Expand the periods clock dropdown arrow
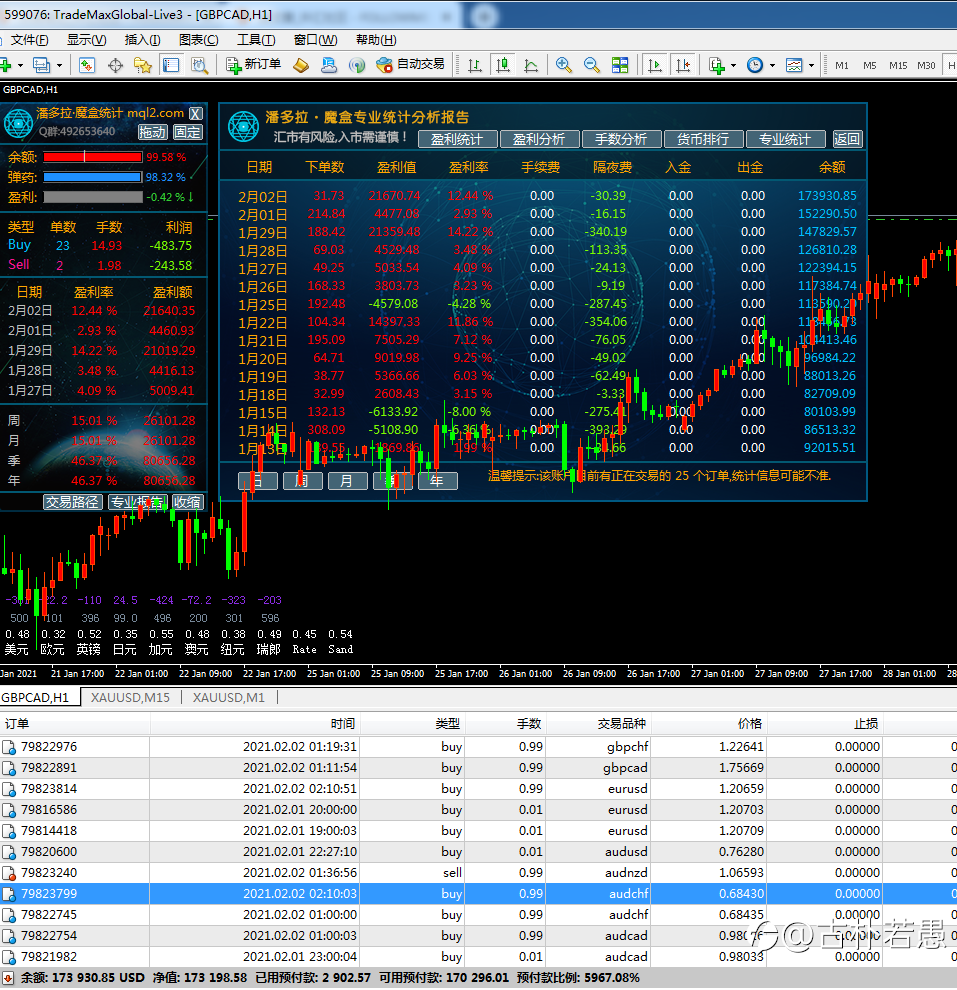Screen dimensions: 957x990 pyautogui.click(x=772, y=65)
